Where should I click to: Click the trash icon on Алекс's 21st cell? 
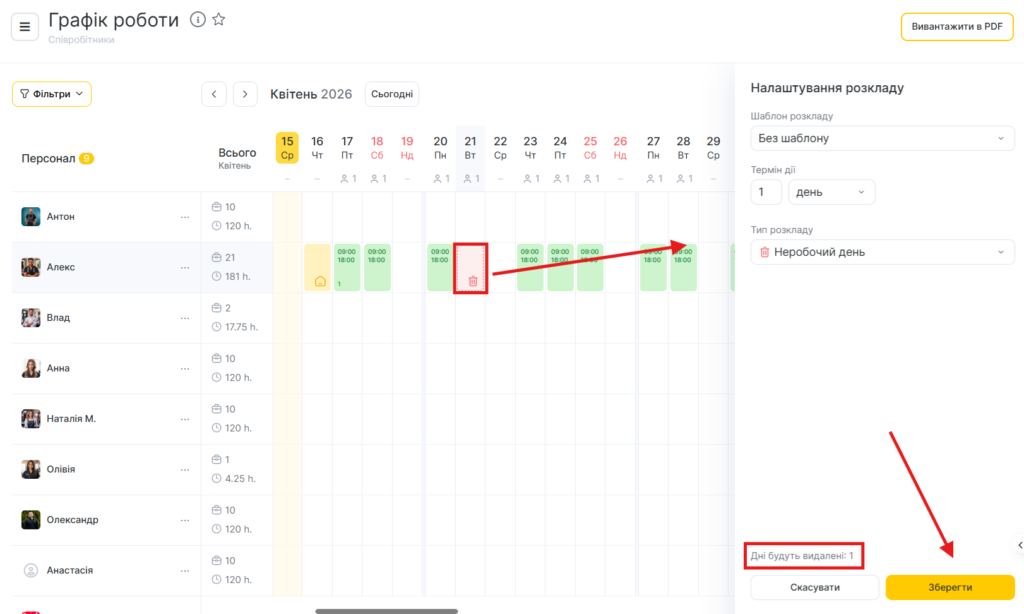pos(473,281)
